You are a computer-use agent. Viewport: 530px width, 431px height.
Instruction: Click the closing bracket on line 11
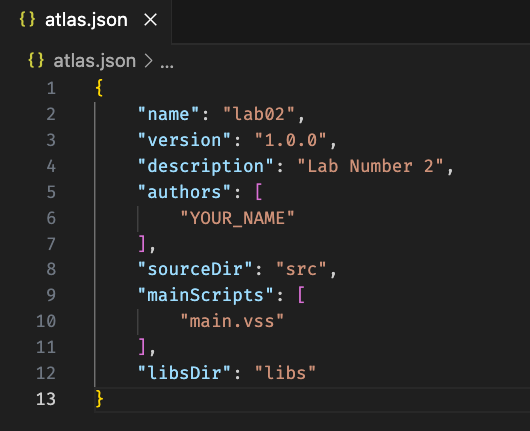tap(142, 347)
